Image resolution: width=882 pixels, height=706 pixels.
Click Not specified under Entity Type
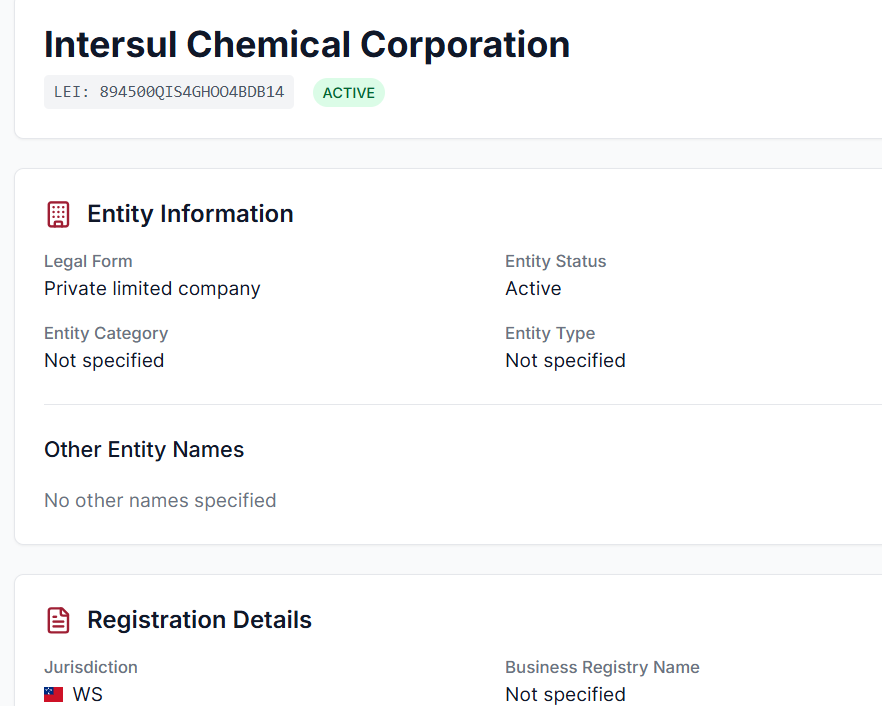565,360
